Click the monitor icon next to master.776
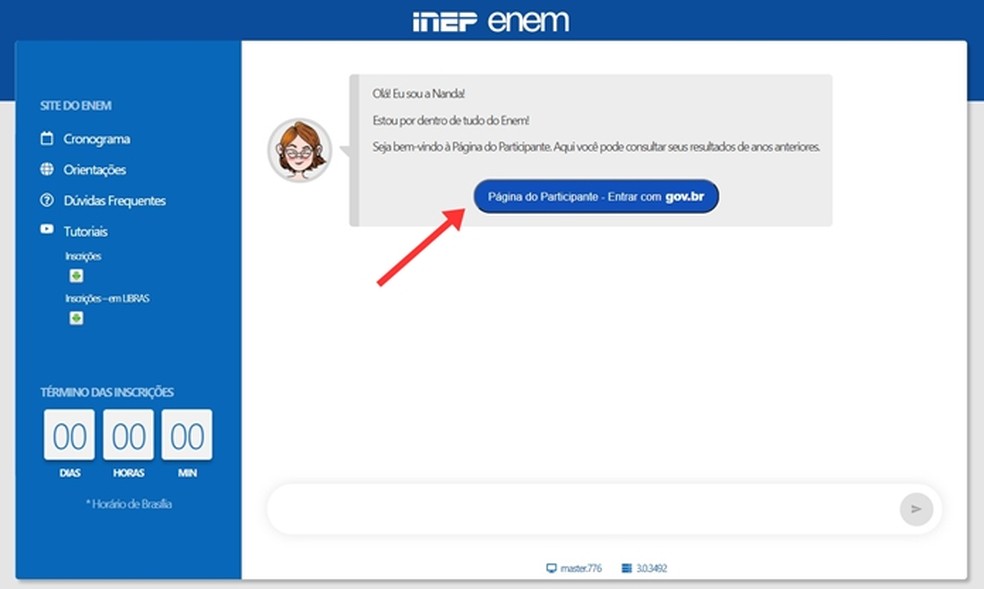The height and width of the screenshot is (589, 984). [551, 568]
